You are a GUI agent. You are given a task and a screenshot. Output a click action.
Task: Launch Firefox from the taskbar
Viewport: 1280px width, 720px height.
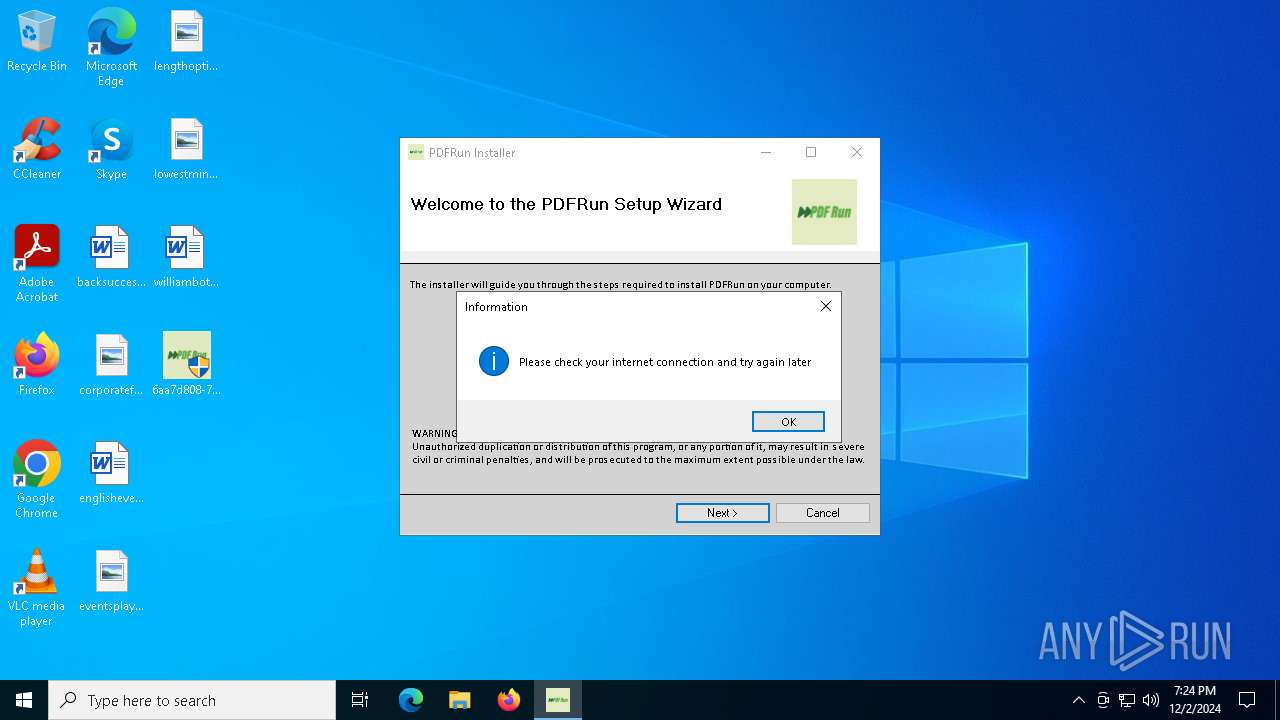point(509,700)
